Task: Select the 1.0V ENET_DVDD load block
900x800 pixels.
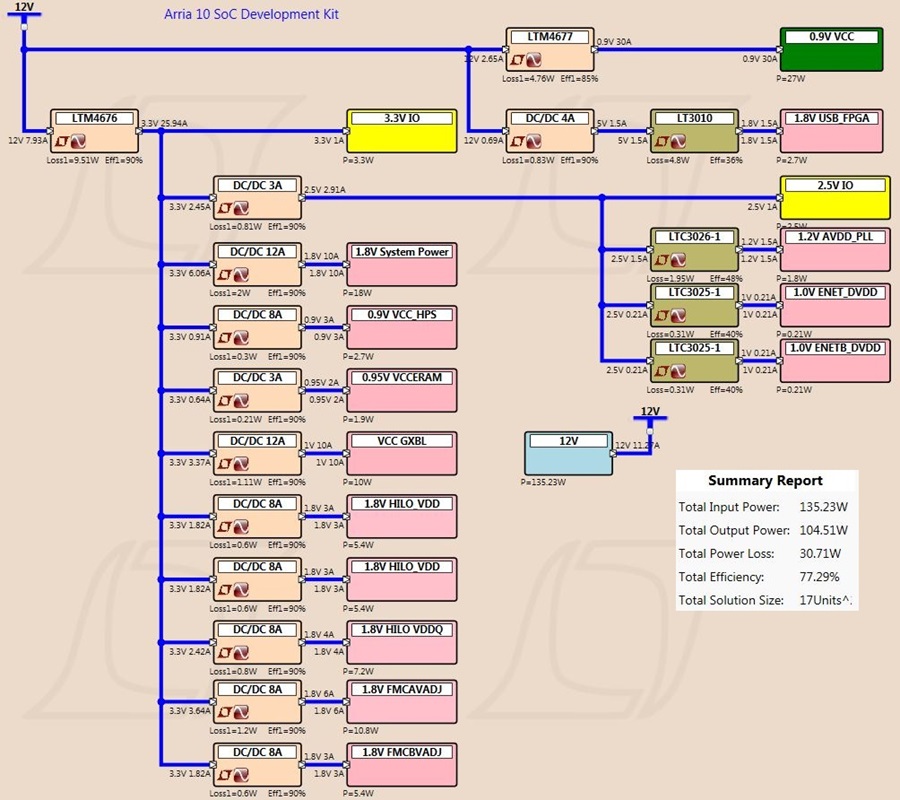Action: pyautogui.click(x=835, y=305)
